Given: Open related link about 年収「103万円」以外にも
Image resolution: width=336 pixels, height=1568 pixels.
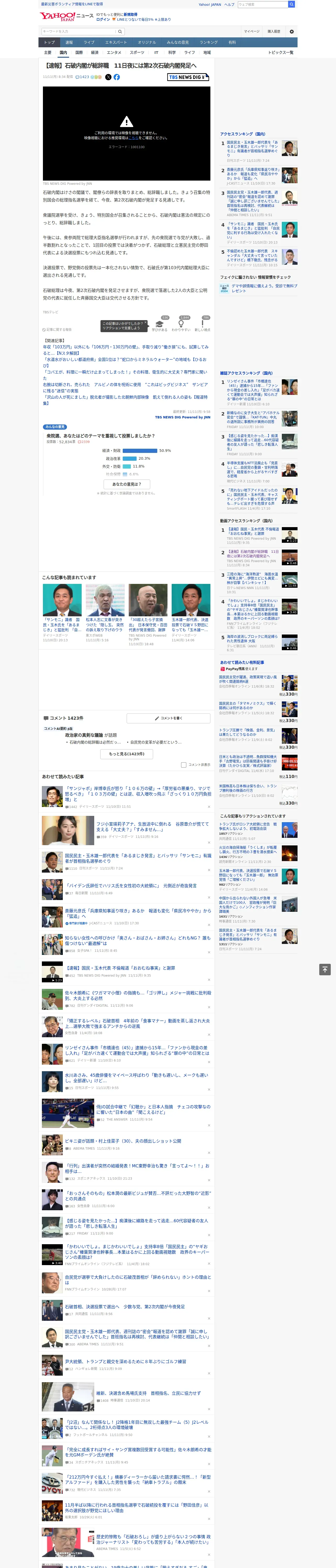Looking at the screenshot, I should 126,350.
